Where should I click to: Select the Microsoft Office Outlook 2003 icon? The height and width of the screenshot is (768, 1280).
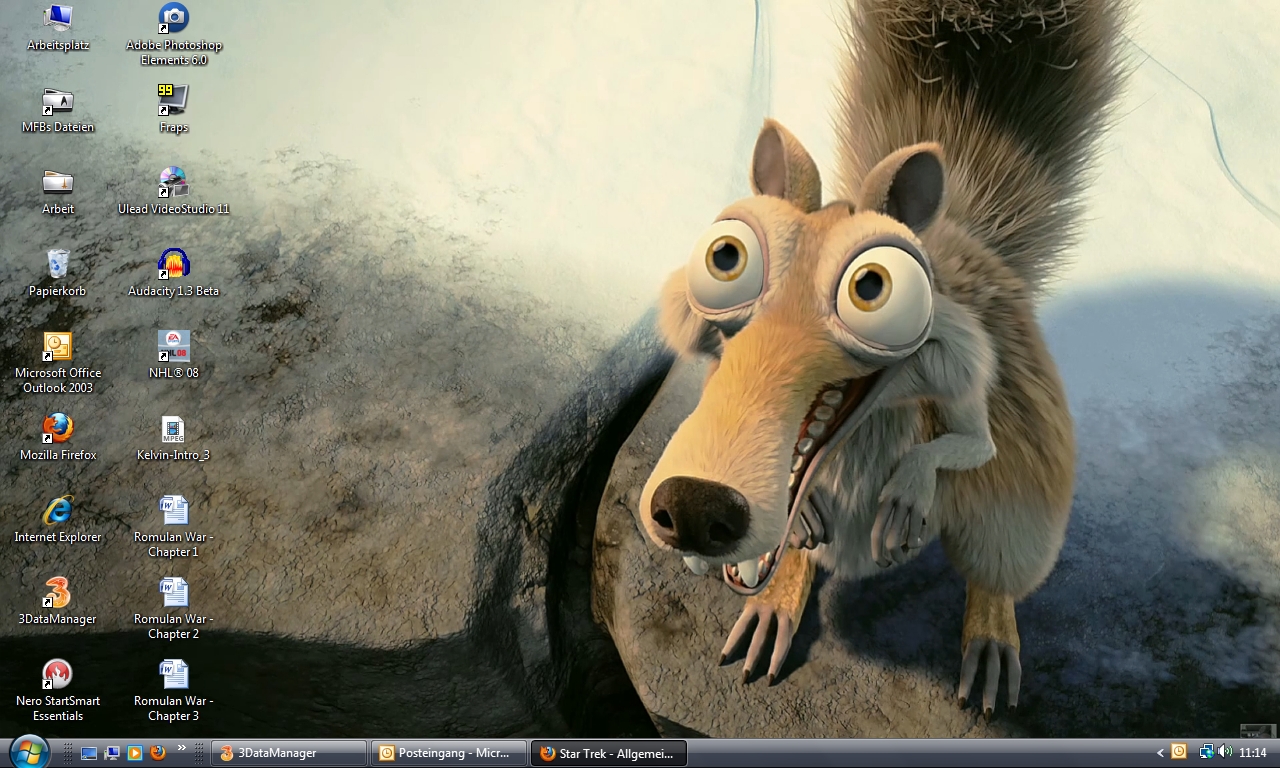click(58, 347)
